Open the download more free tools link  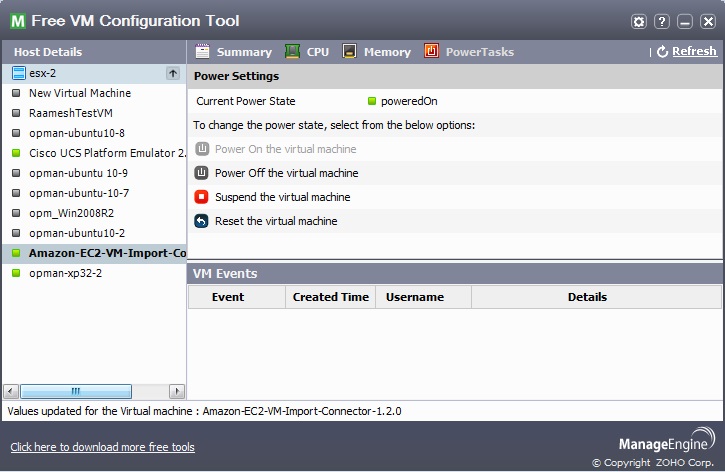[x=103, y=447]
